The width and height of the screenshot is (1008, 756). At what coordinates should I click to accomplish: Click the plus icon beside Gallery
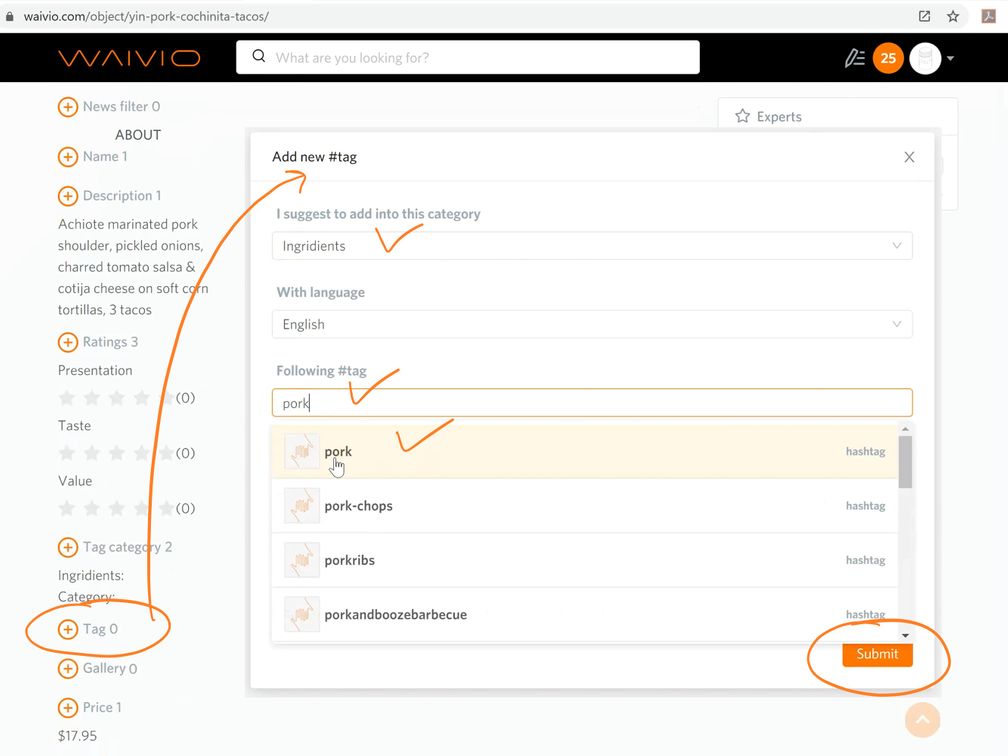pos(67,668)
